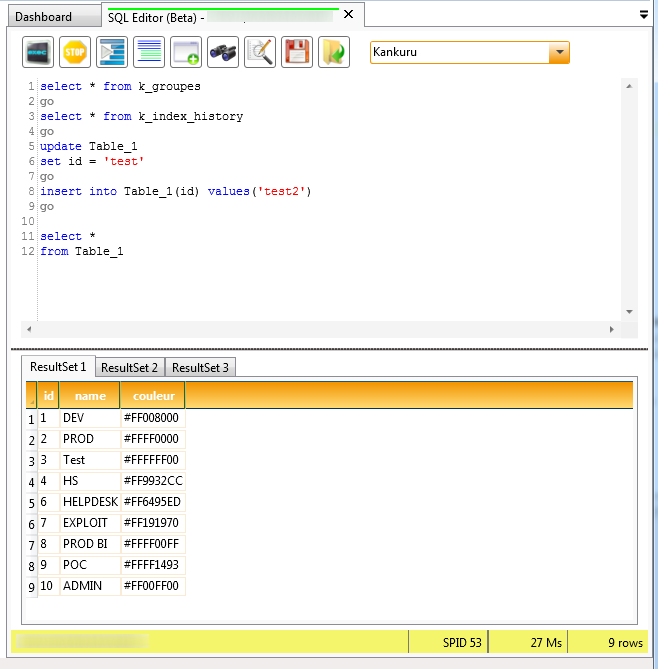Click the #FF00FF00 couleur cell
658x669 pixels.
click(x=153, y=586)
